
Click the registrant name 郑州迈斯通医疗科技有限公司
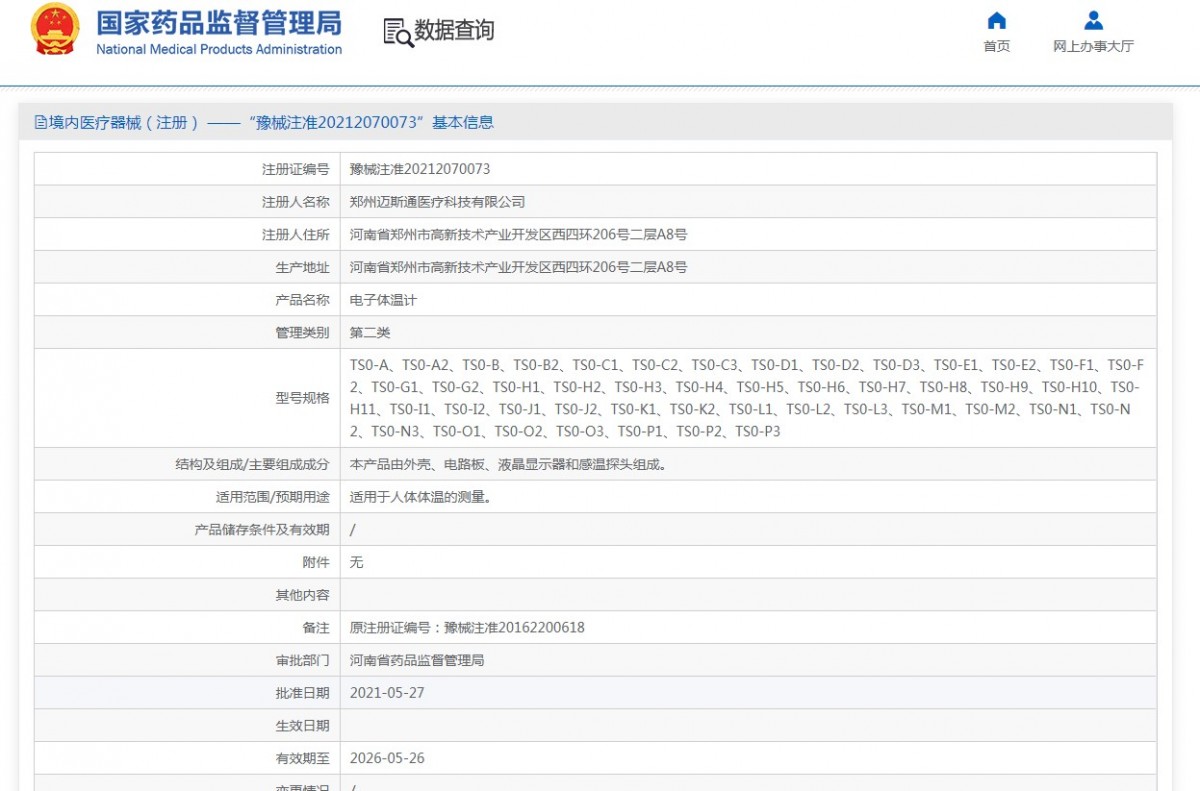coord(437,202)
